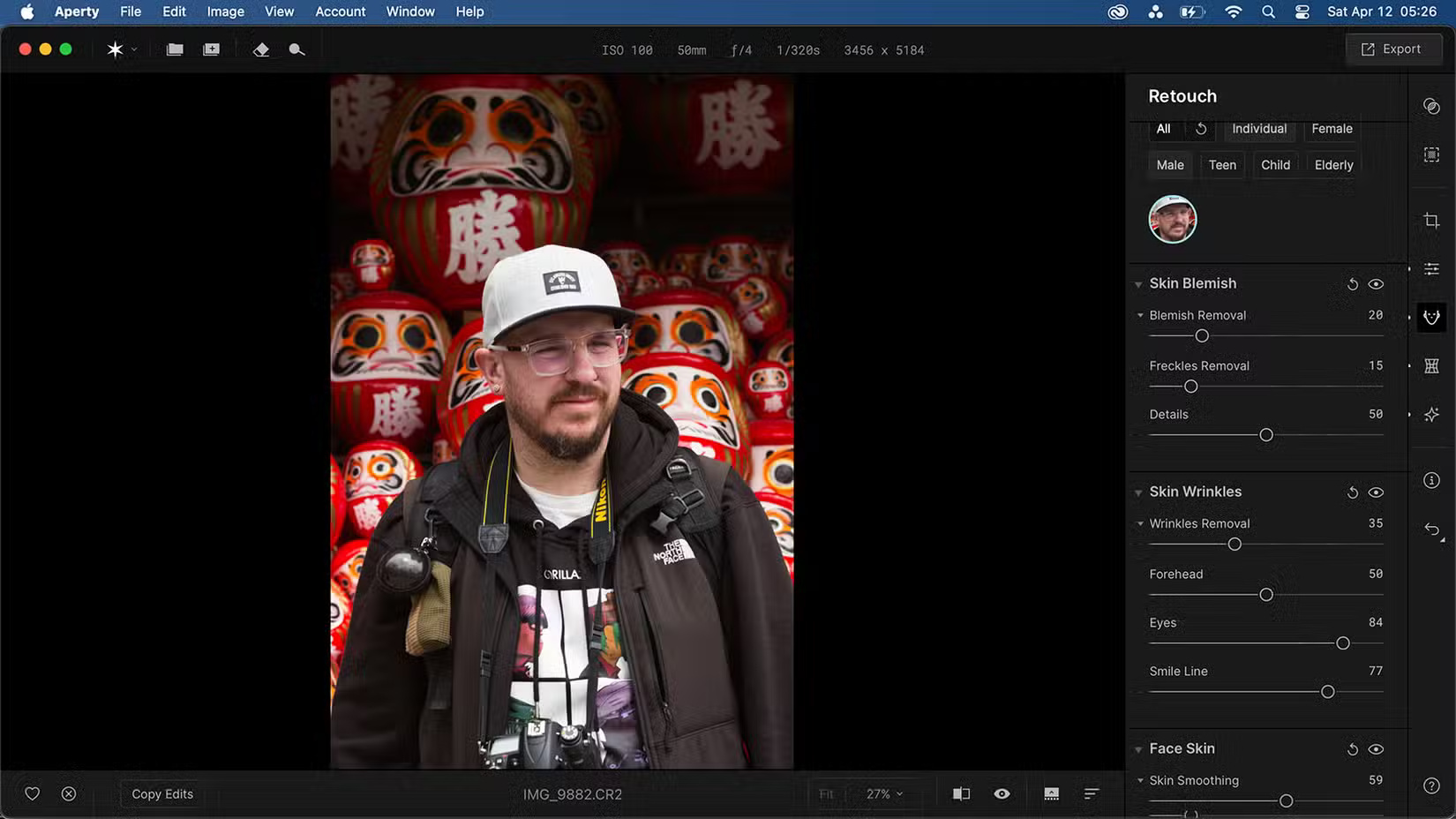Collapse the Blemish Removal section
The height and width of the screenshot is (819, 1456).
1140,315
